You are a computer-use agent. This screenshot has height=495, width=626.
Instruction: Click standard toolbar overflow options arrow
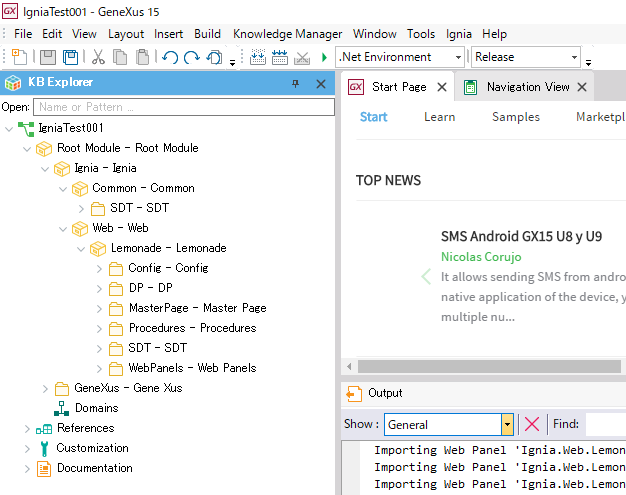pyautogui.click(x=232, y=63)
